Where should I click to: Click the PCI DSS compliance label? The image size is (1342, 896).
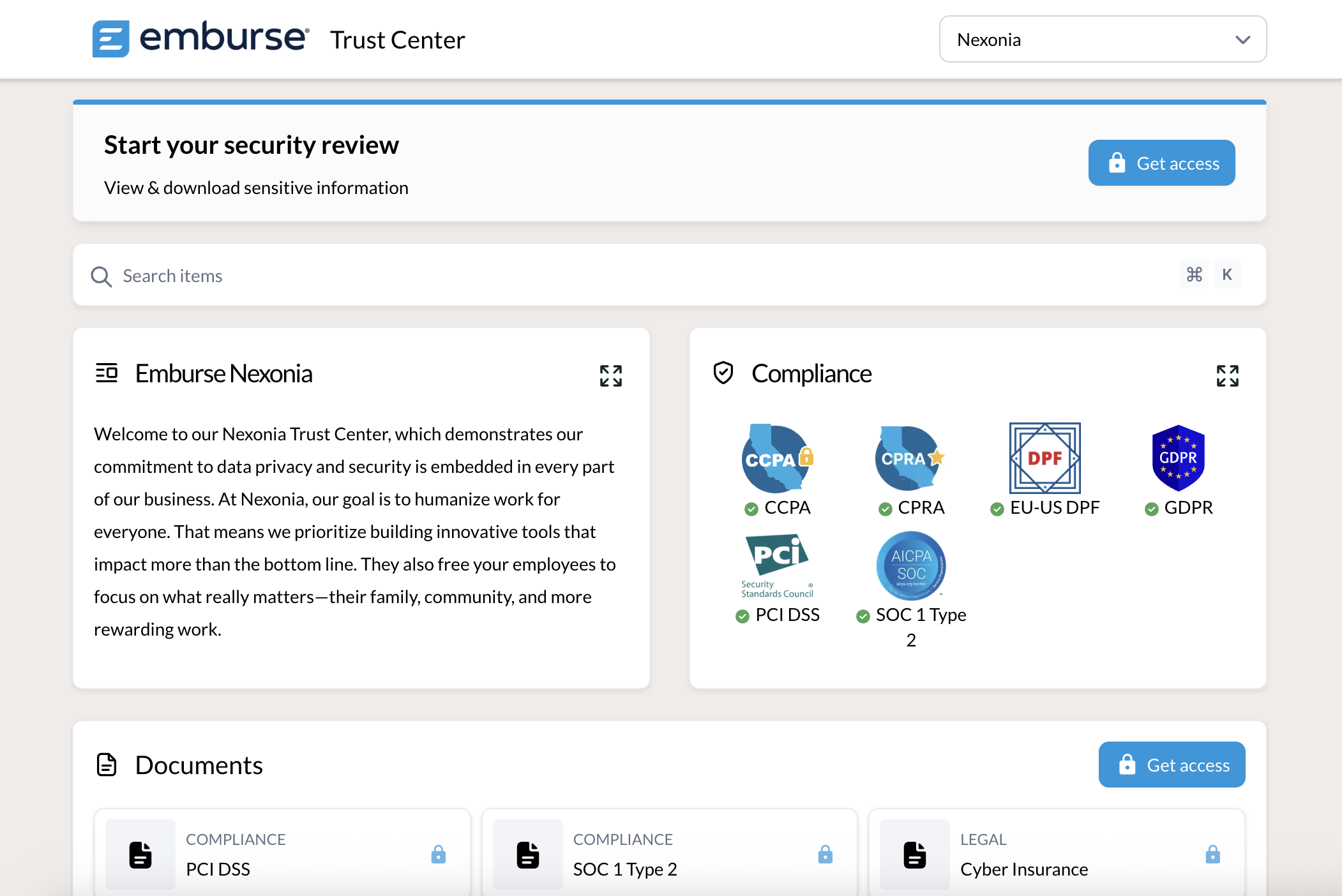[x=787, y=615]
